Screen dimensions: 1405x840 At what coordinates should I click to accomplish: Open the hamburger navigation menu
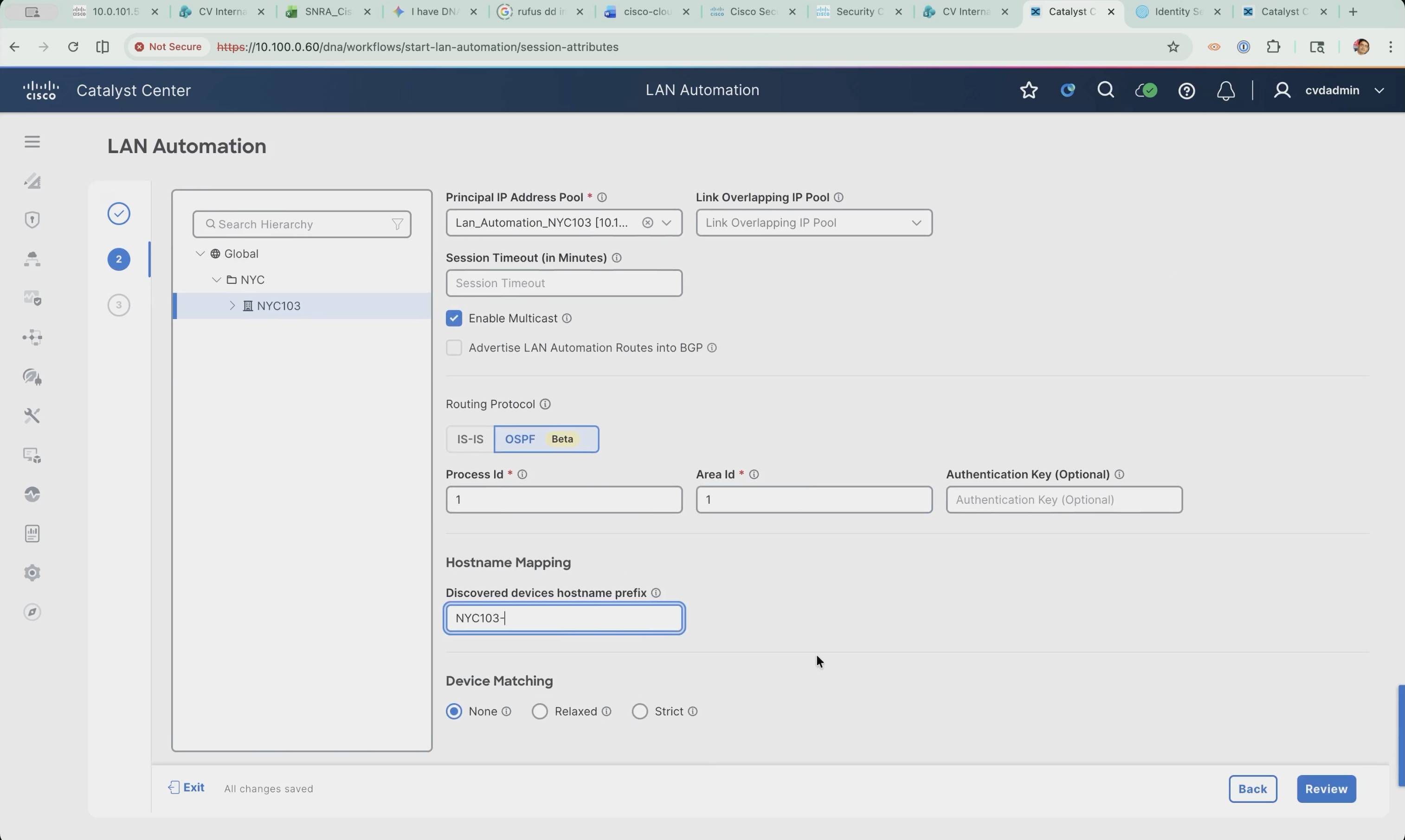(x=32, y=141)
